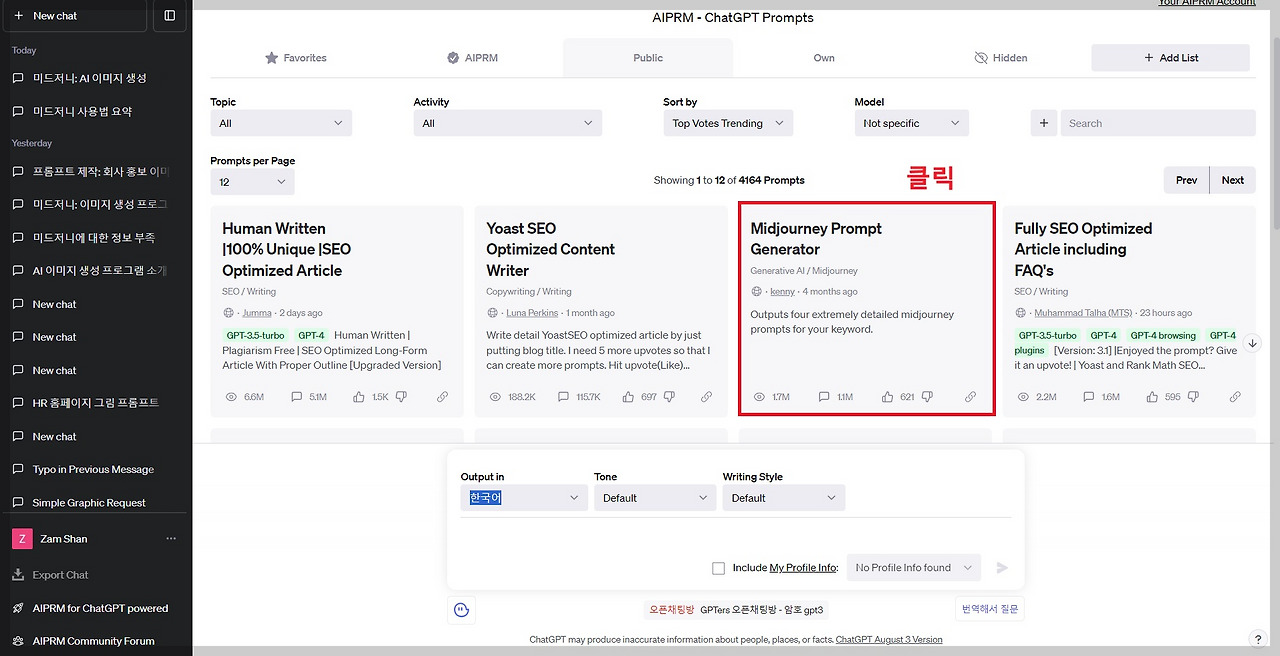This screenshot has width=1280, height=656.
Task: Copy link of Midjourney Prompt Generator
Action: tap(970, 397)
